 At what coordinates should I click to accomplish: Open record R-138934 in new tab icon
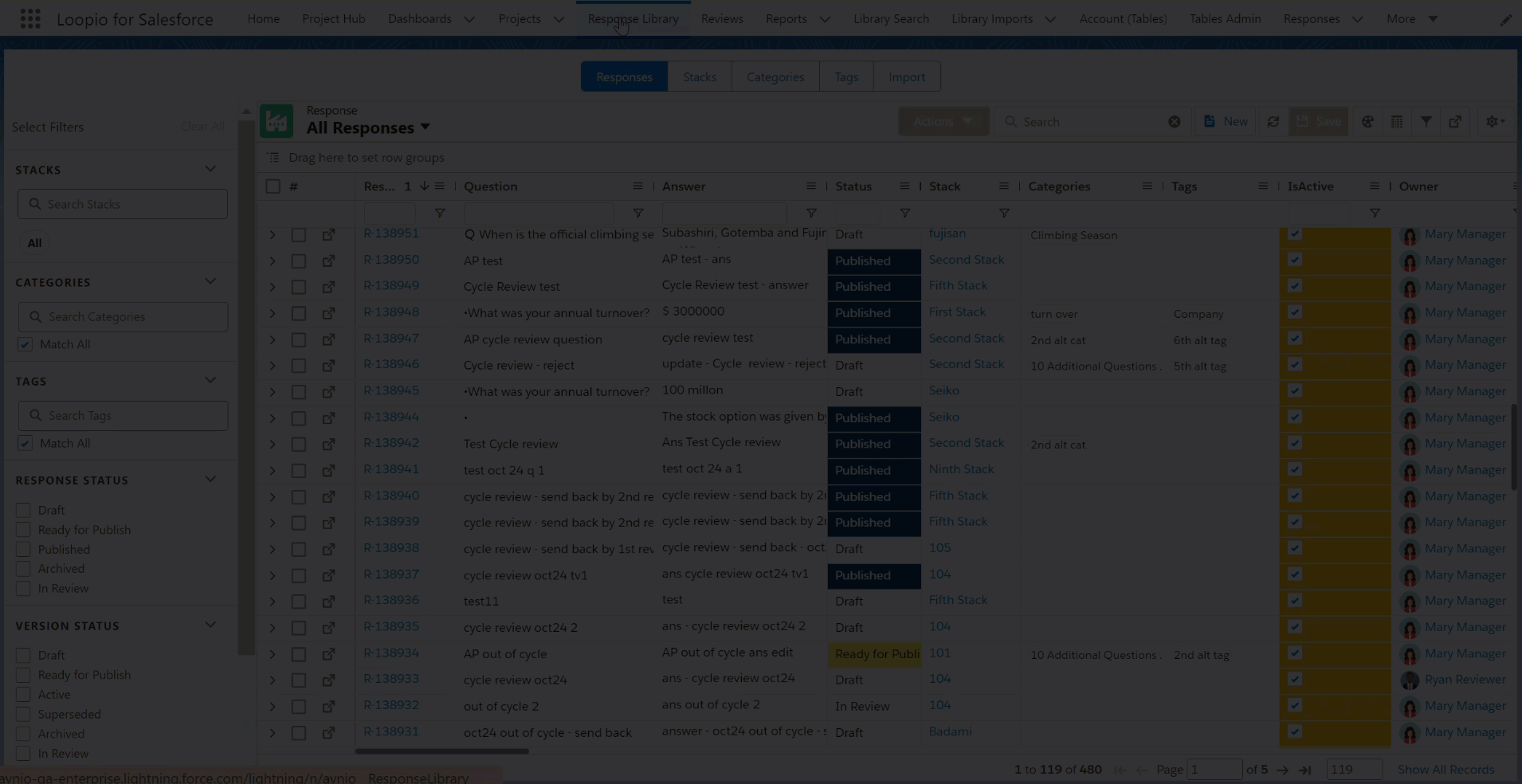click(x=328, y=654)
